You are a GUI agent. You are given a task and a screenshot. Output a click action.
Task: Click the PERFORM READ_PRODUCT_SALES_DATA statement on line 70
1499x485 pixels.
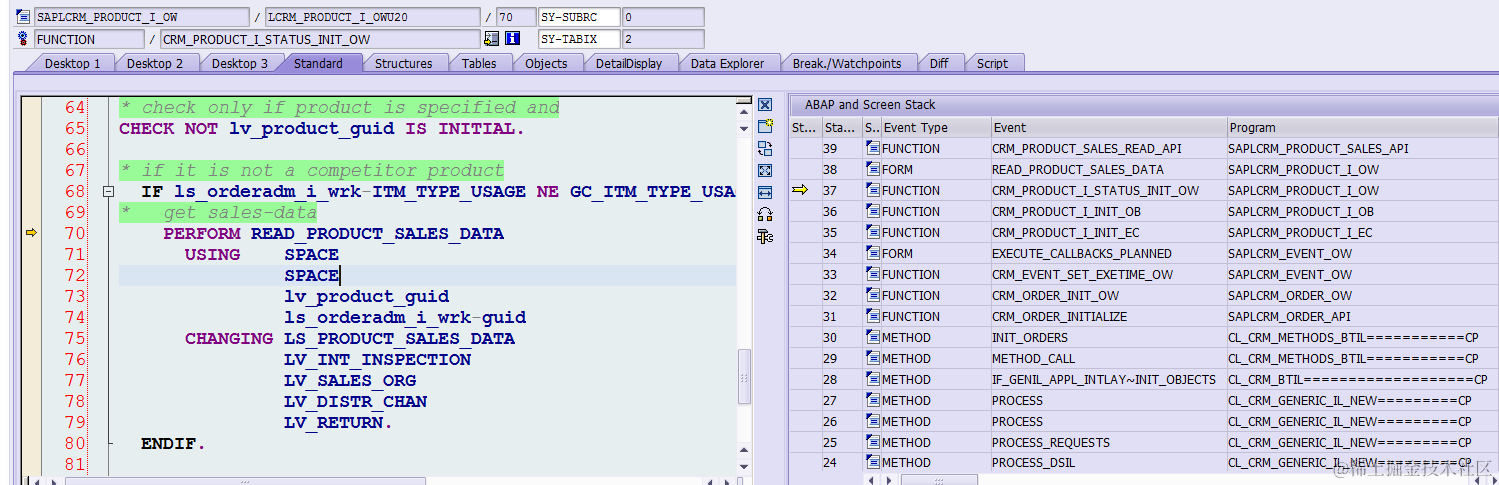point(334,234)
